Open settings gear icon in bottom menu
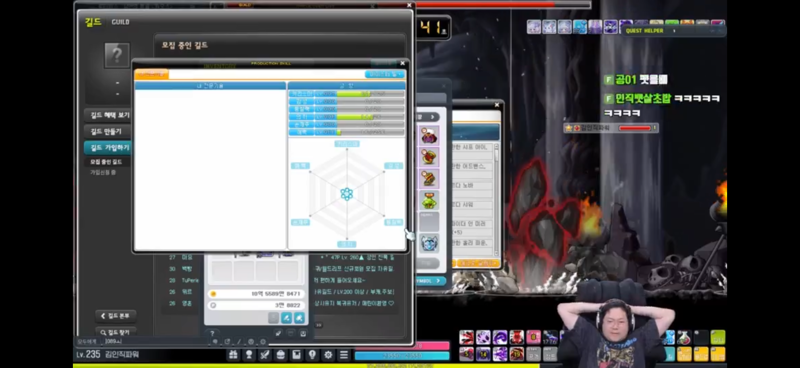 coord(328,355)
